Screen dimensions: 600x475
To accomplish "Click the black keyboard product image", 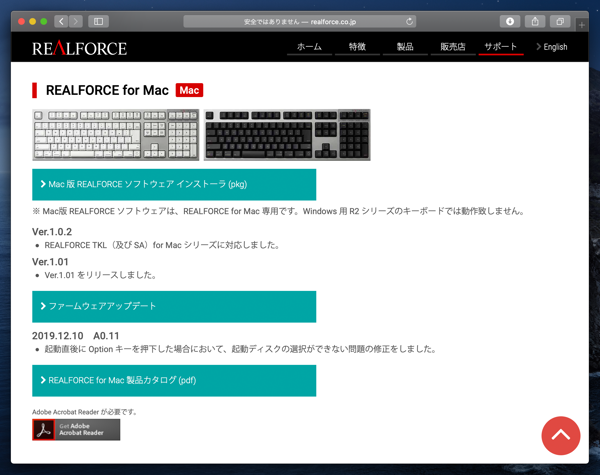I will pyautogui.click(x=287, y=135).
